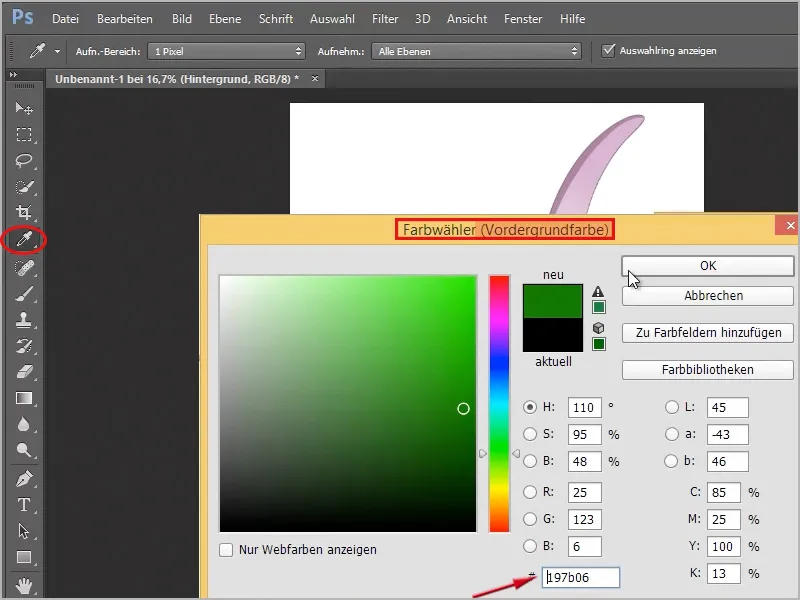Select the H hue radio button
Image resolution: width=800 pixels, height=600 pixels.
(530, 407)
